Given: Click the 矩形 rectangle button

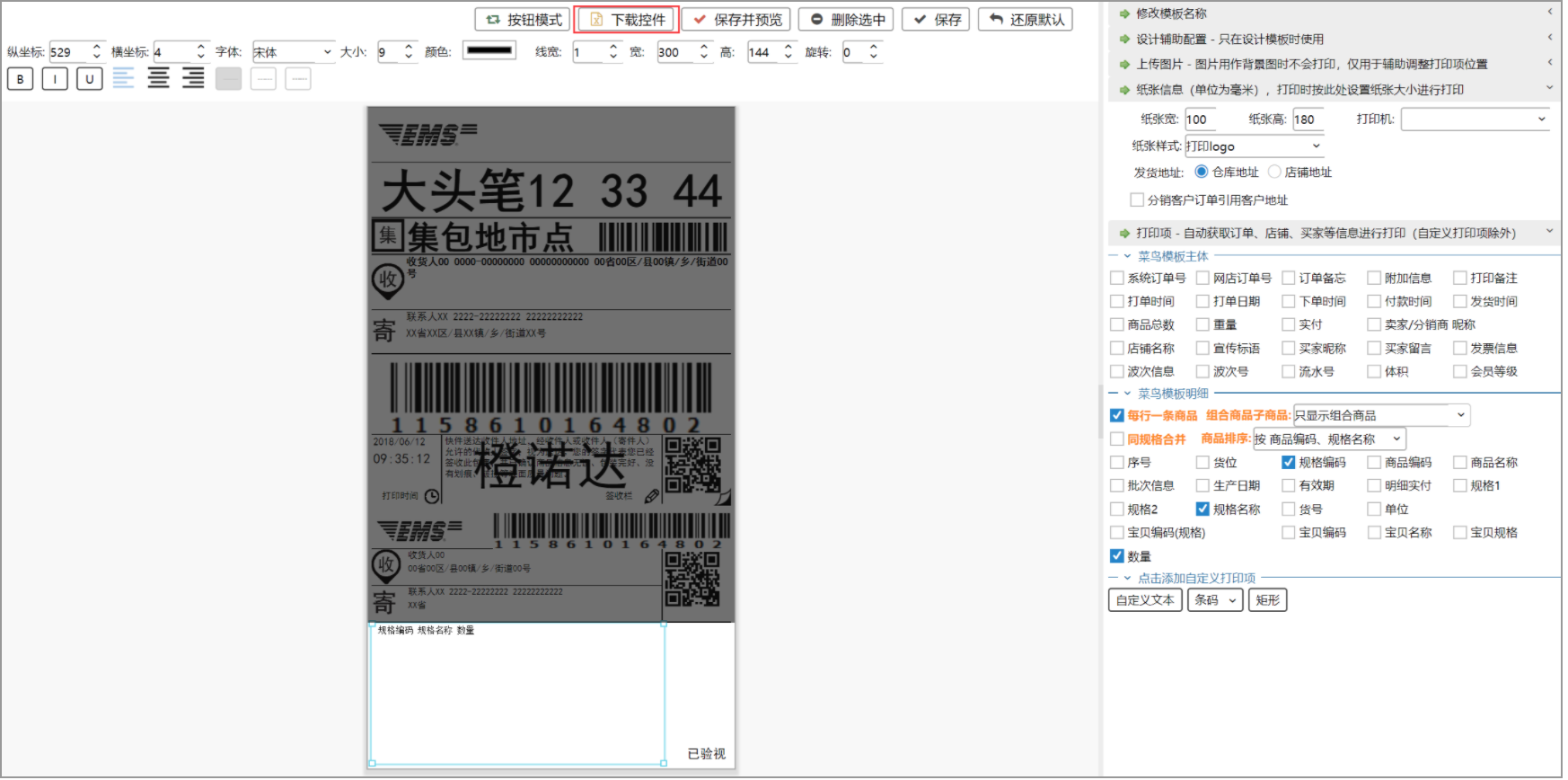Looking at the screenshot, I should 1268,600.
